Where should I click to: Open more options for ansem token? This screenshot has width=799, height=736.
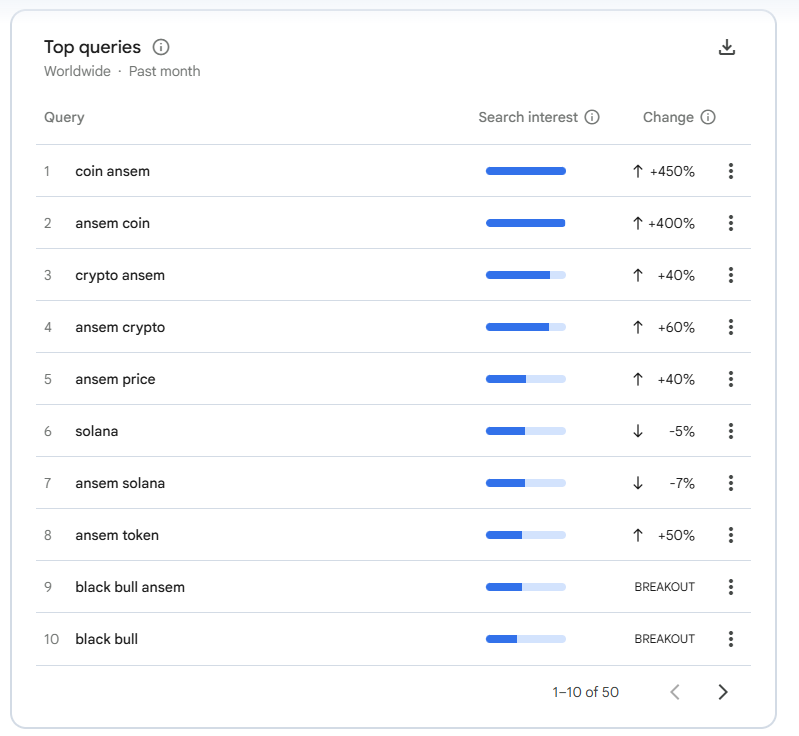[731, 535]
